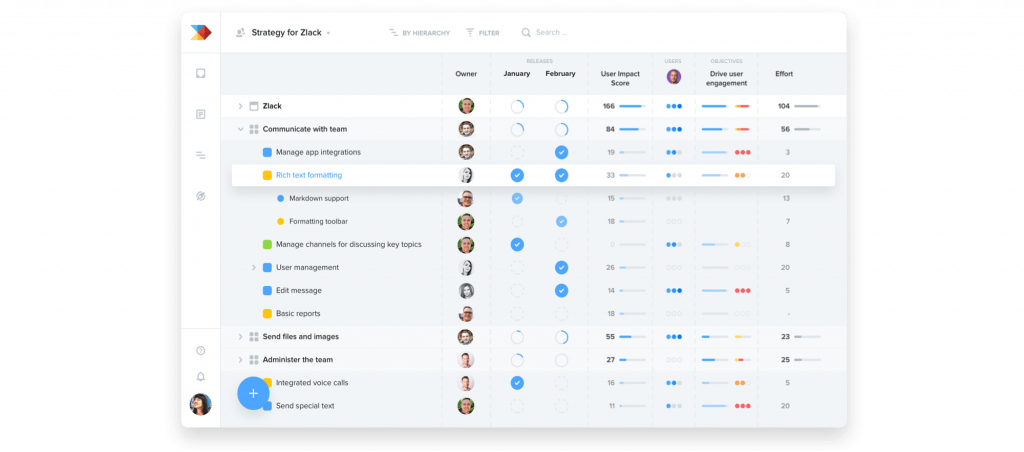This screenshot has height=452, width=1024.
Task: Toggle February release for User management
Action: point(561,268)
